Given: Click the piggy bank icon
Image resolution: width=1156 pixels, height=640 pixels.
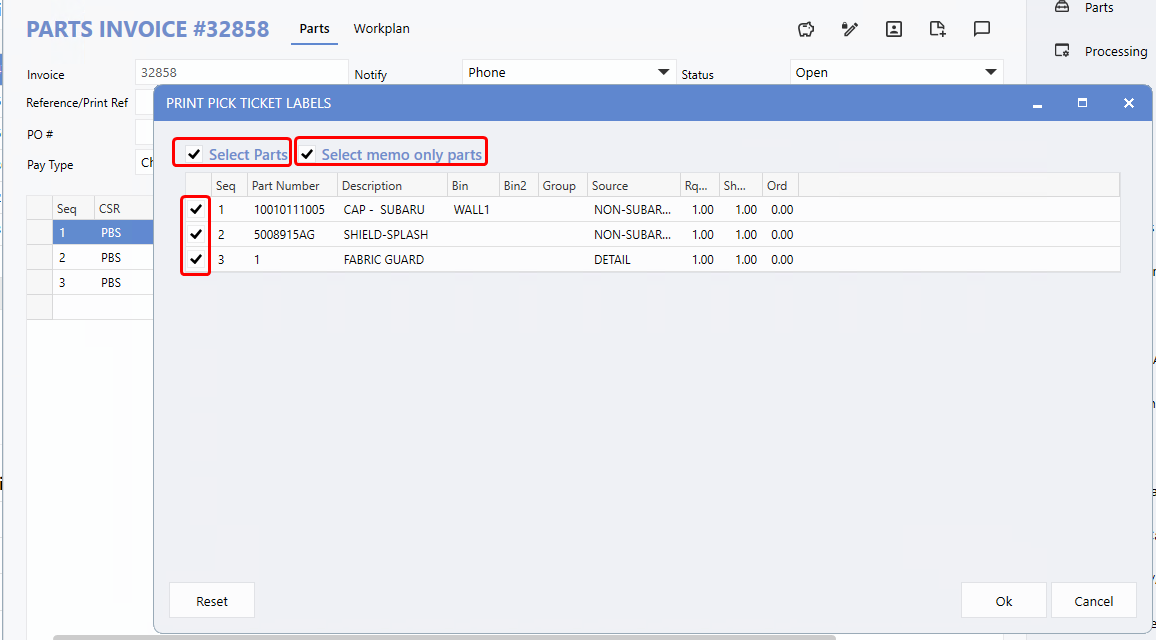Looking at the screenshot, I should [806, 29].
